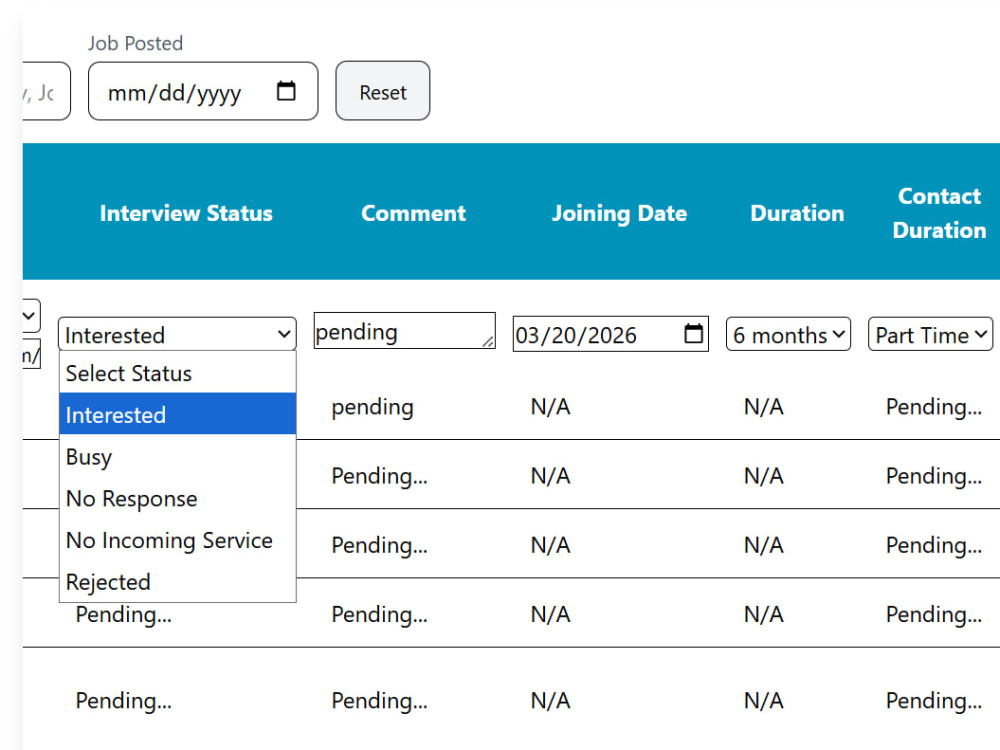The height and width of the screenshot is (750, 1000).
Task: Expand the 'Part Time' contact duration dropdown
Action: point(930,334)
